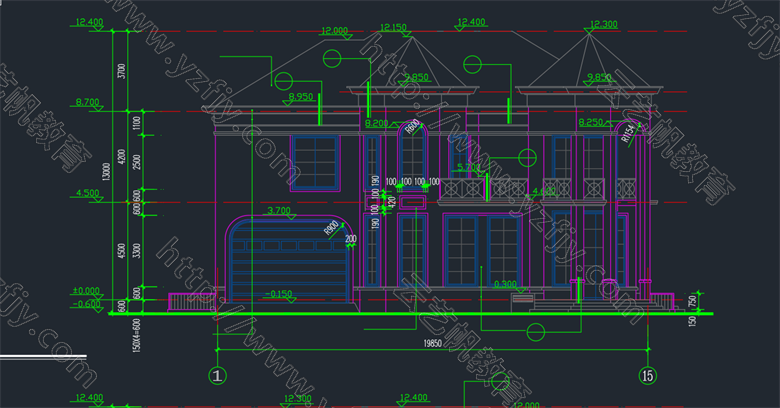This screenshot has width=780, height=408.
Task: Select the 3300 dimension text
Action: click(136, 250)
